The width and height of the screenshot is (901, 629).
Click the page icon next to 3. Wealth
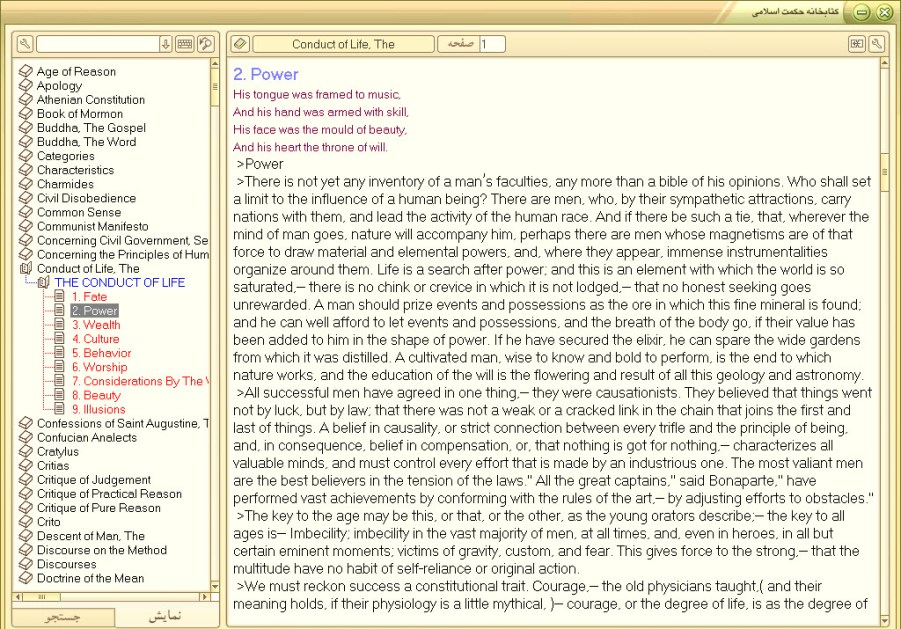[59, 325]
